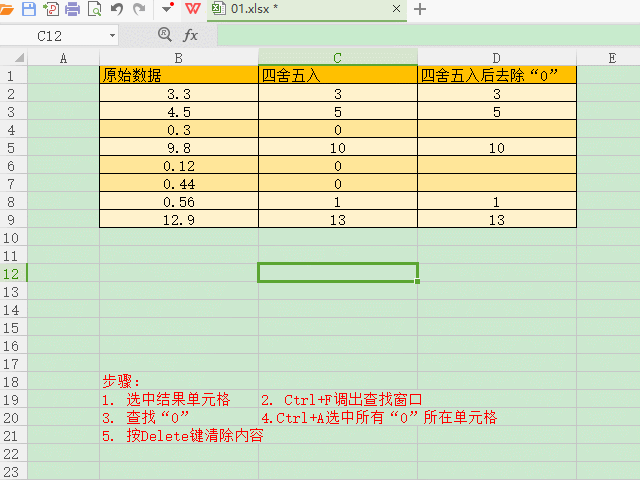Select column C header

338,58
